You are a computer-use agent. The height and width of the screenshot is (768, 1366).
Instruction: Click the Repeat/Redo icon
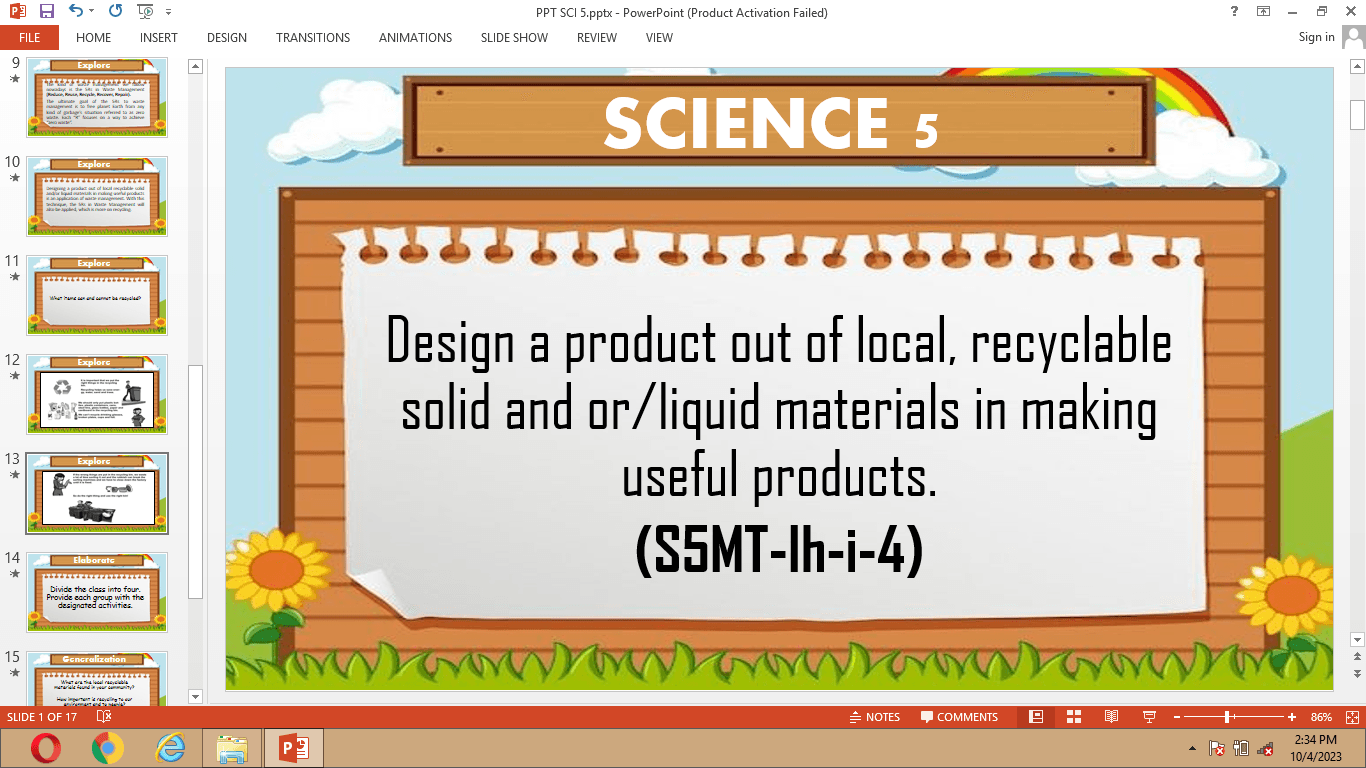click(x=116, y=11)
